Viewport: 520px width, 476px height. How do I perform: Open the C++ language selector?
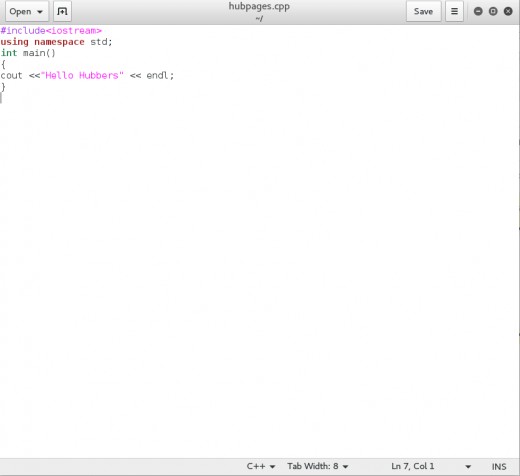261,466
